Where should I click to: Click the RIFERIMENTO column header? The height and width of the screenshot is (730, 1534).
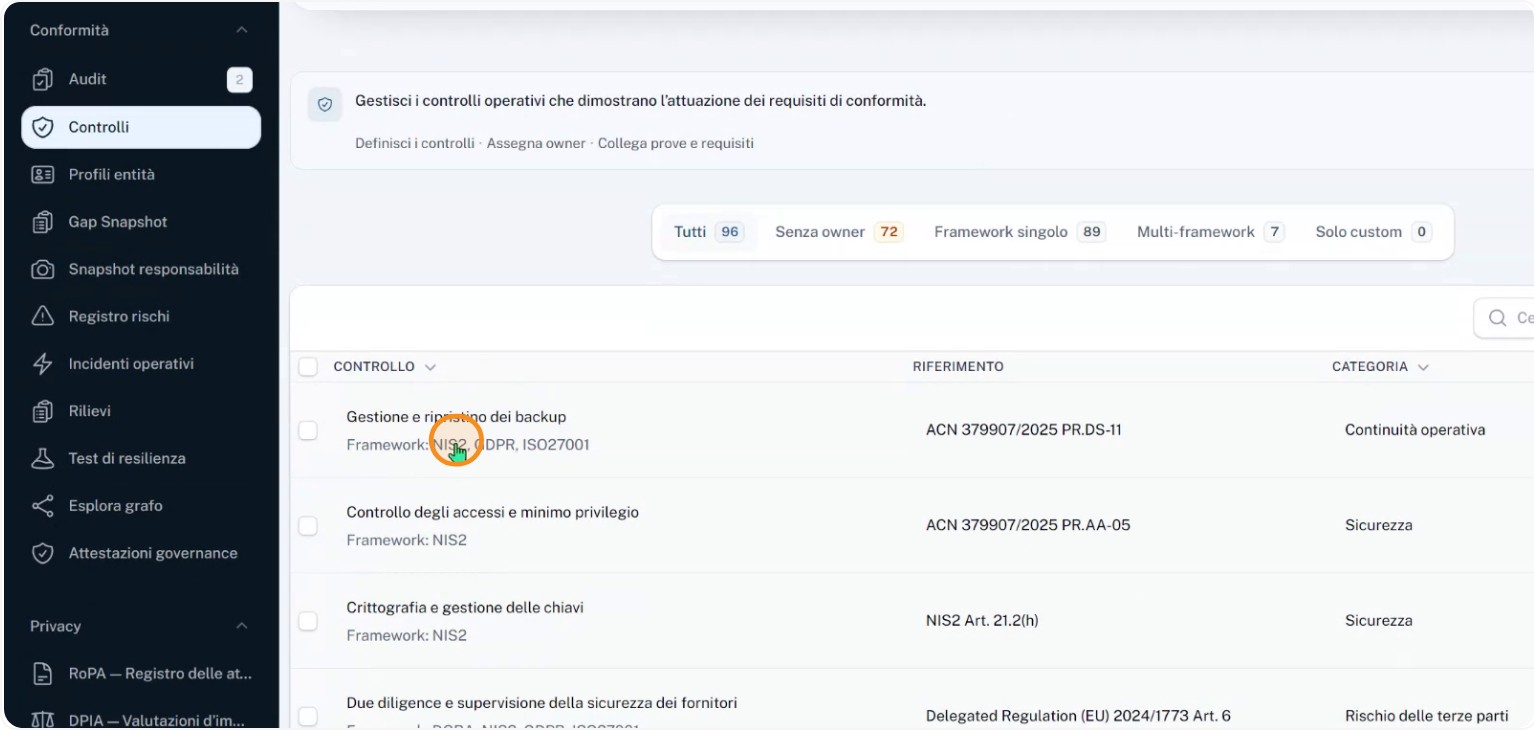point(958,367)
